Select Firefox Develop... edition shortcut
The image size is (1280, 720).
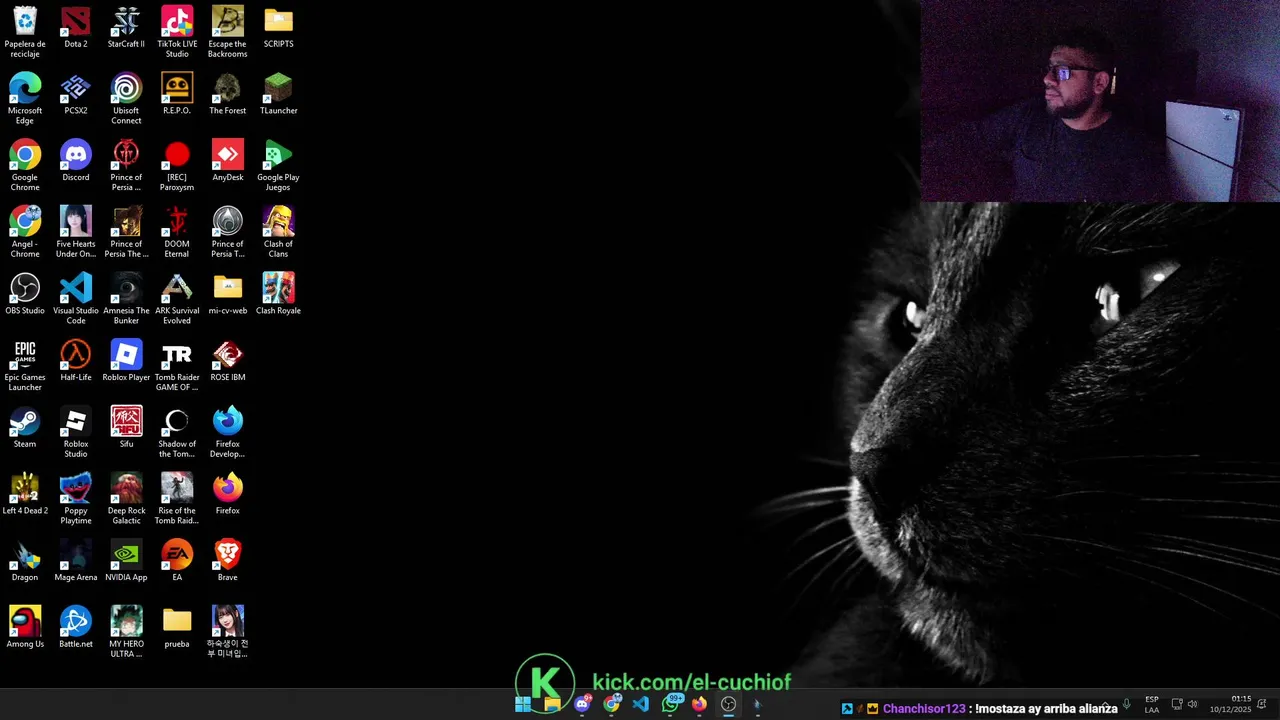point(227,432)
